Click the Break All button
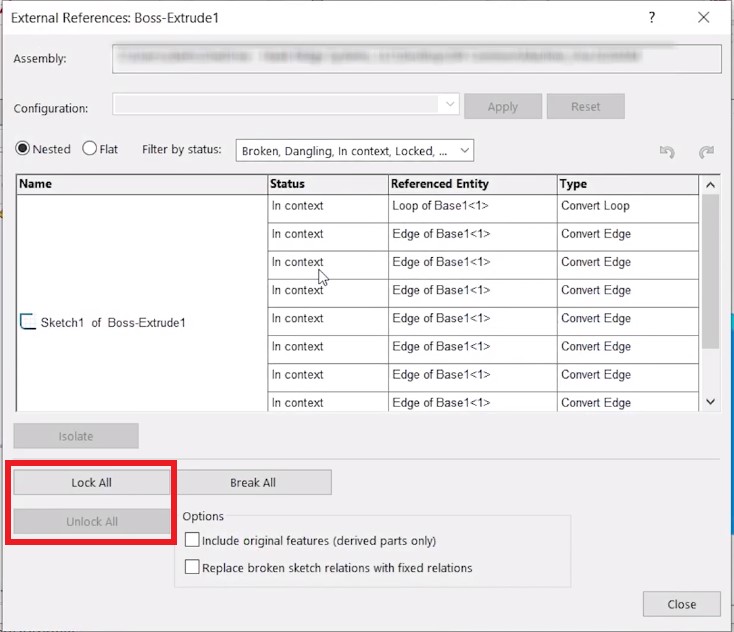This screenshot has height=632, width=734. pyautogui.click(x=253, y=482)
